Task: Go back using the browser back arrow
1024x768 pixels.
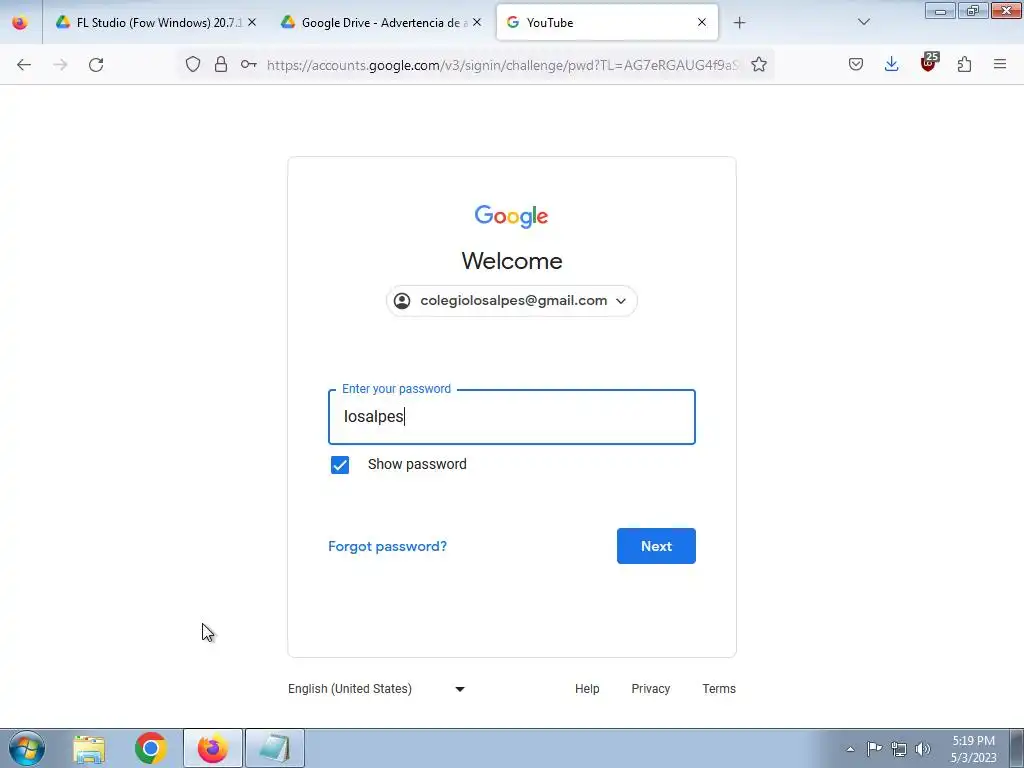Action: coord(24,65)
